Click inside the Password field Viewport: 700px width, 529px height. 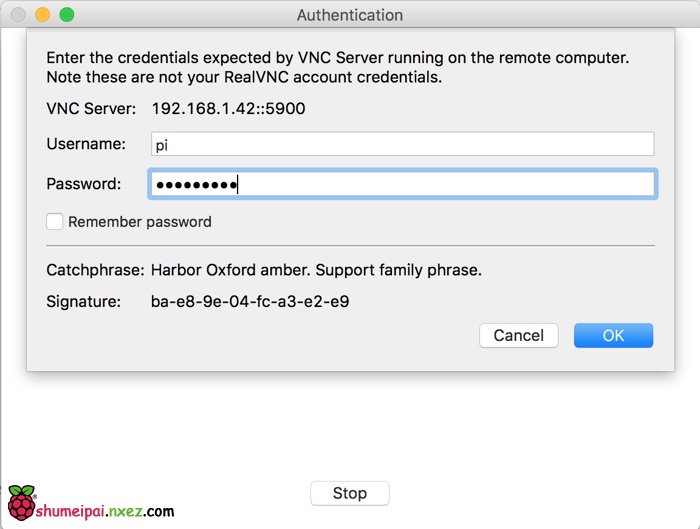[x=402, y=184]
